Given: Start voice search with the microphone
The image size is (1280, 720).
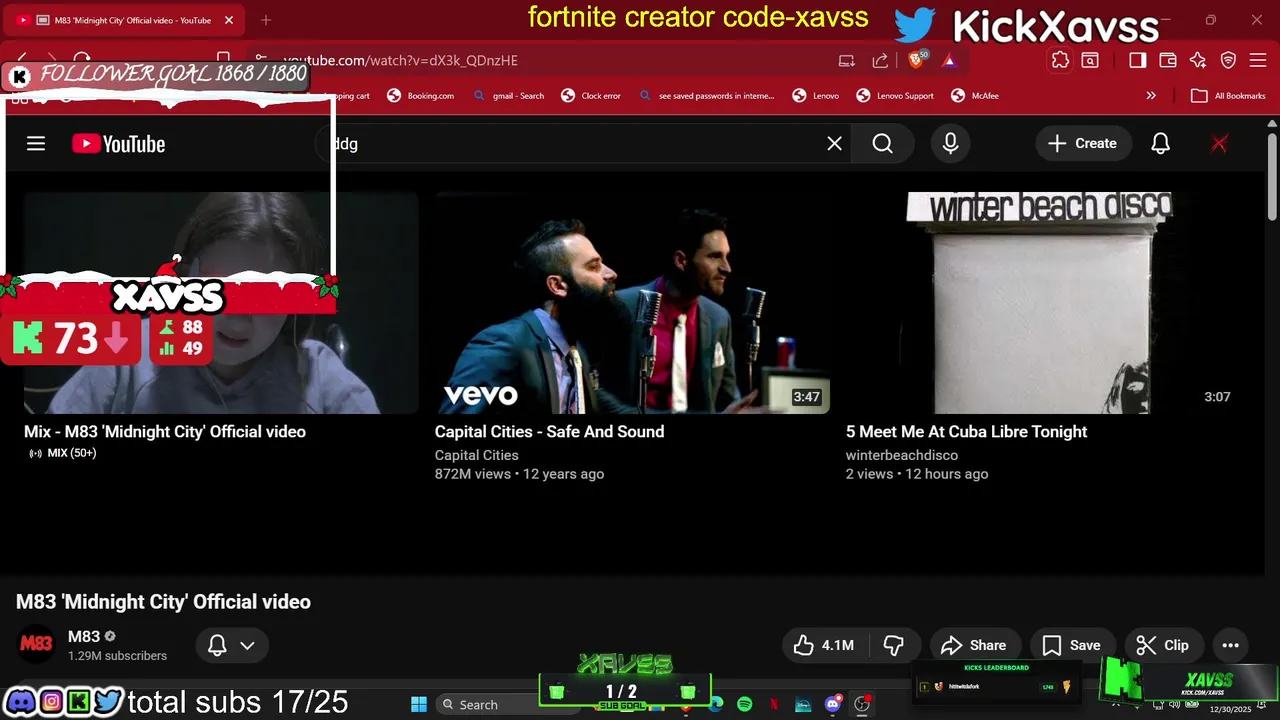Looking at the screenshot, I should click(950, 144).
